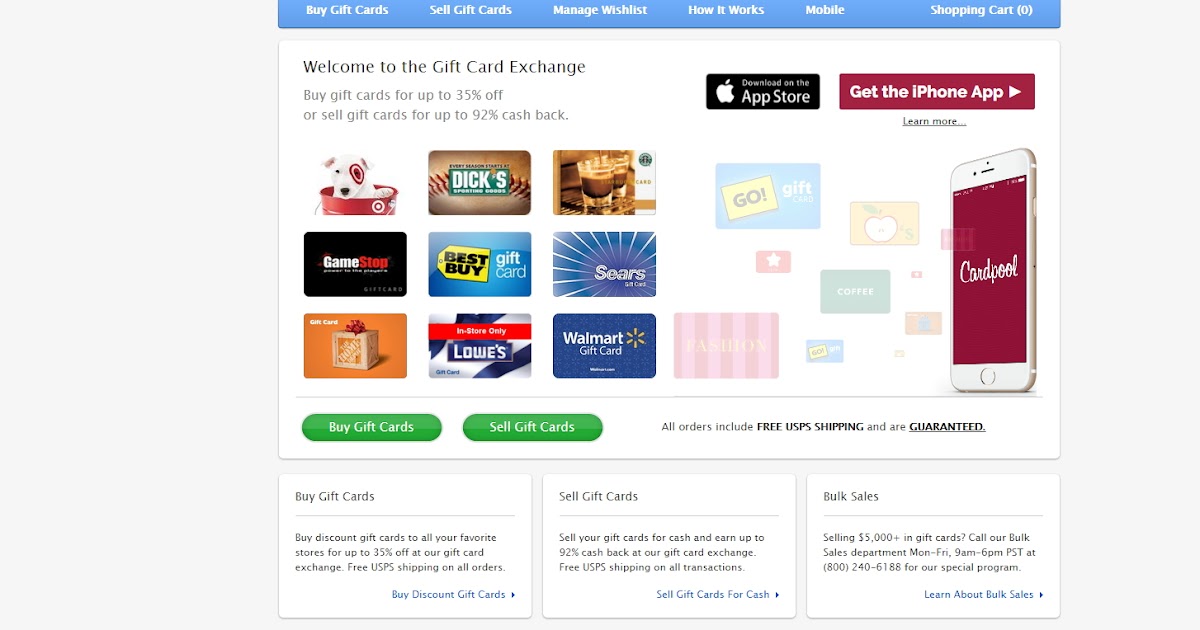Image resolution: width=1200 pixels, height=630 pixels.
Task: Choose the Dick's Sporting Goods gift card
Action: 480,183
